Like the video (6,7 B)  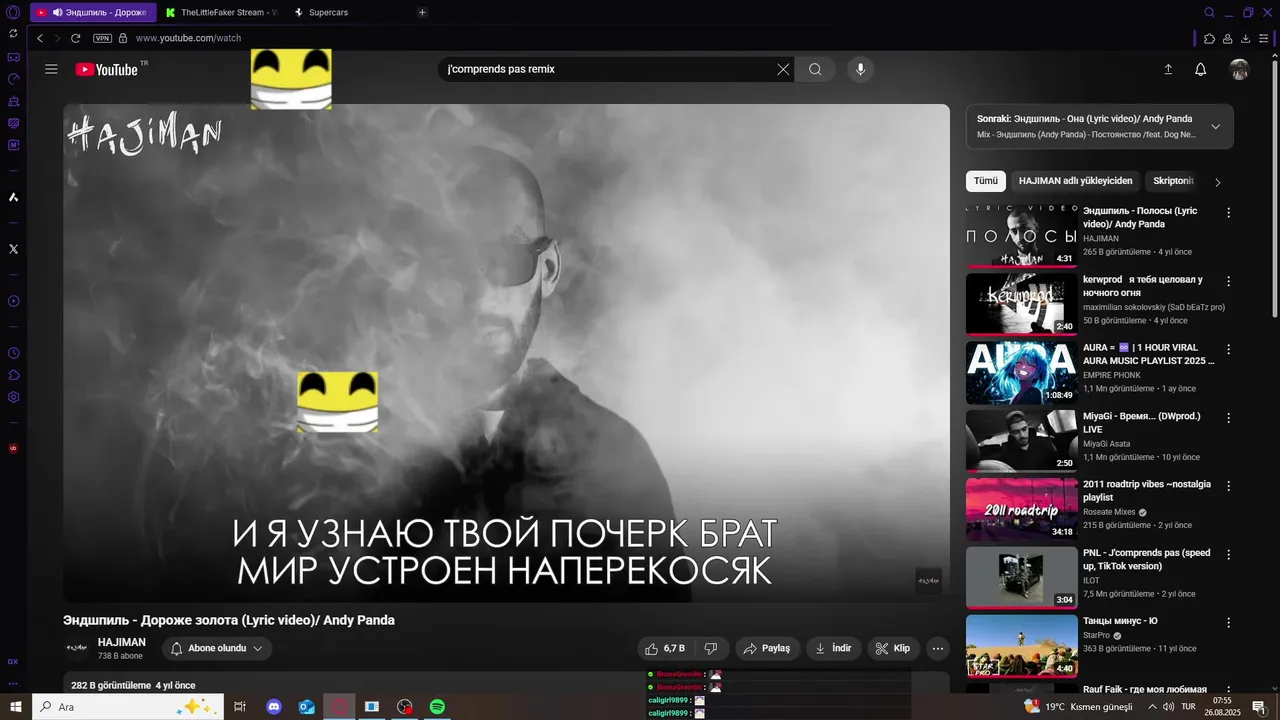[x=666, y=648]
